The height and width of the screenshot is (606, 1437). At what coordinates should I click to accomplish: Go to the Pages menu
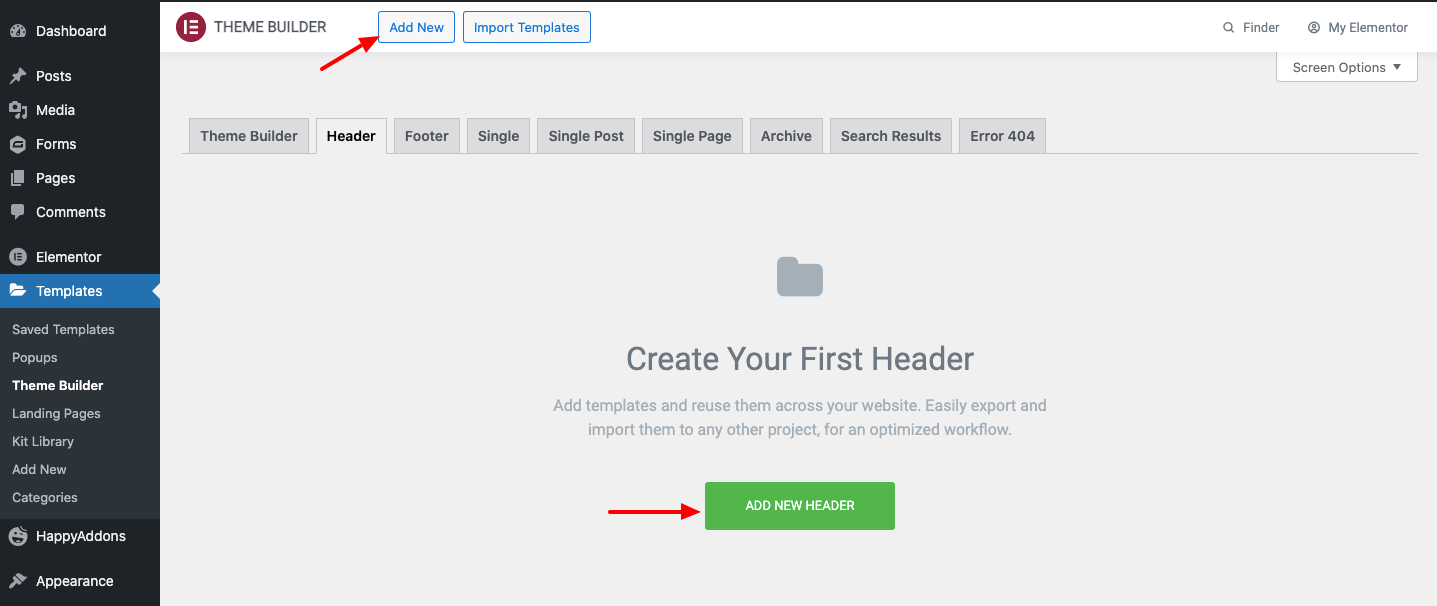pos(80,178)
